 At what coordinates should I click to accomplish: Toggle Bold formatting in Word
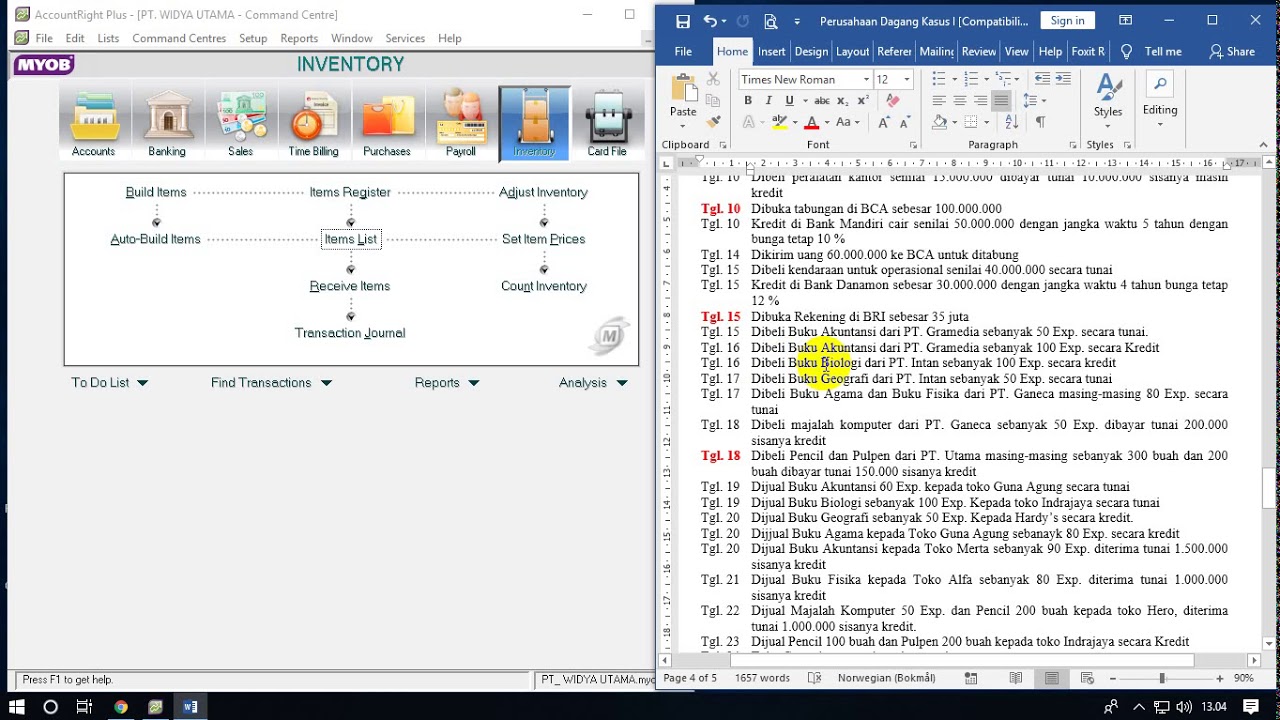748,101
